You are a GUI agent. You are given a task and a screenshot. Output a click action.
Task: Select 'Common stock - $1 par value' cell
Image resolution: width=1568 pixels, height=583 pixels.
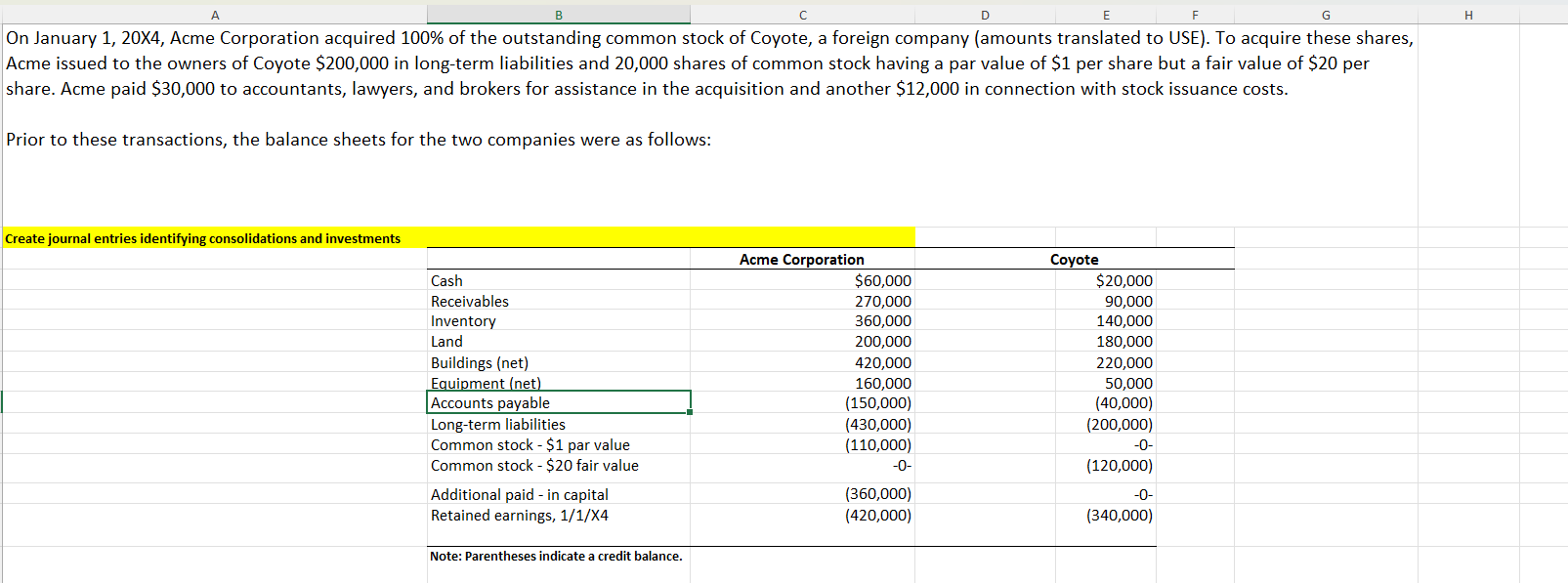point(559,444)
